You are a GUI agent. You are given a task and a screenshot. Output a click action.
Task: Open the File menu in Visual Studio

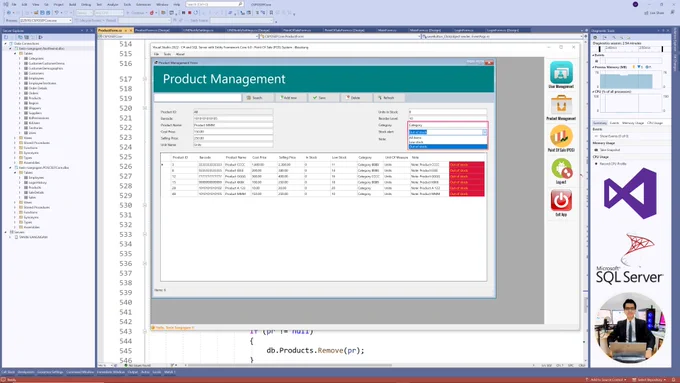click(14, 4)
